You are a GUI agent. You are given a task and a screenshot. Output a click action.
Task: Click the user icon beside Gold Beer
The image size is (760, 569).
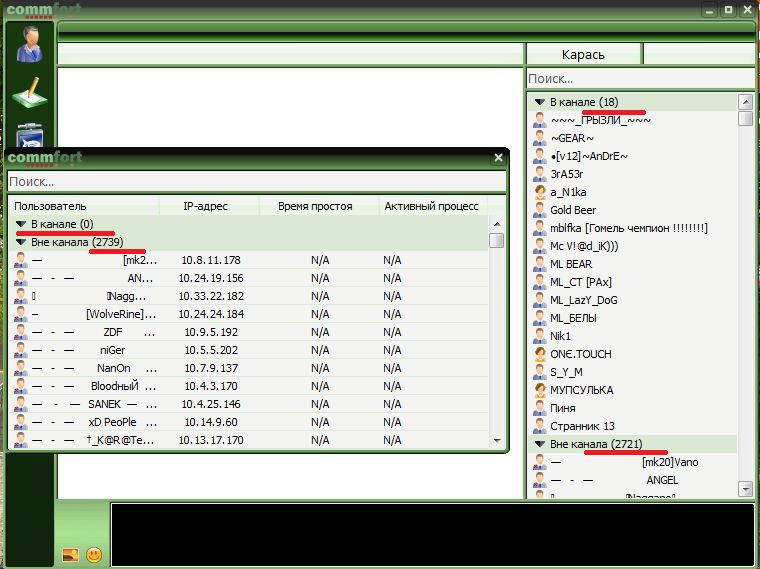click(539, 210)
